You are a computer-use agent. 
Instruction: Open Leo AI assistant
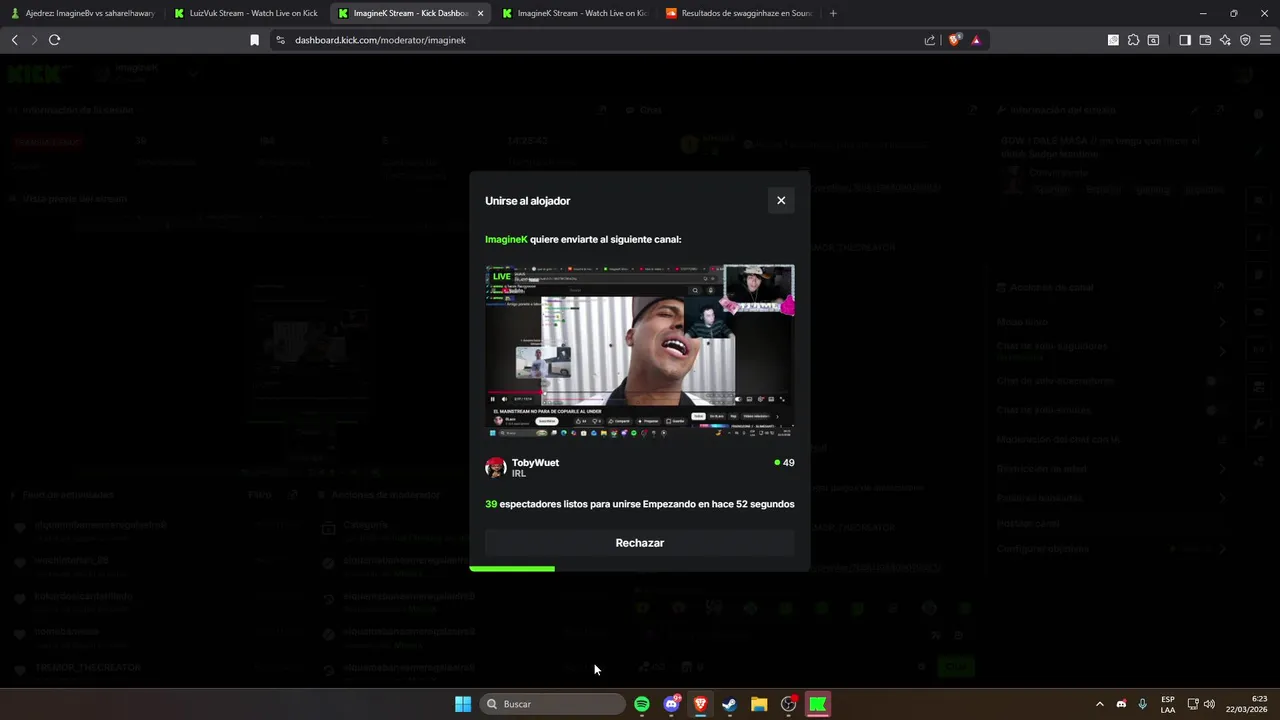[1225, 40]
